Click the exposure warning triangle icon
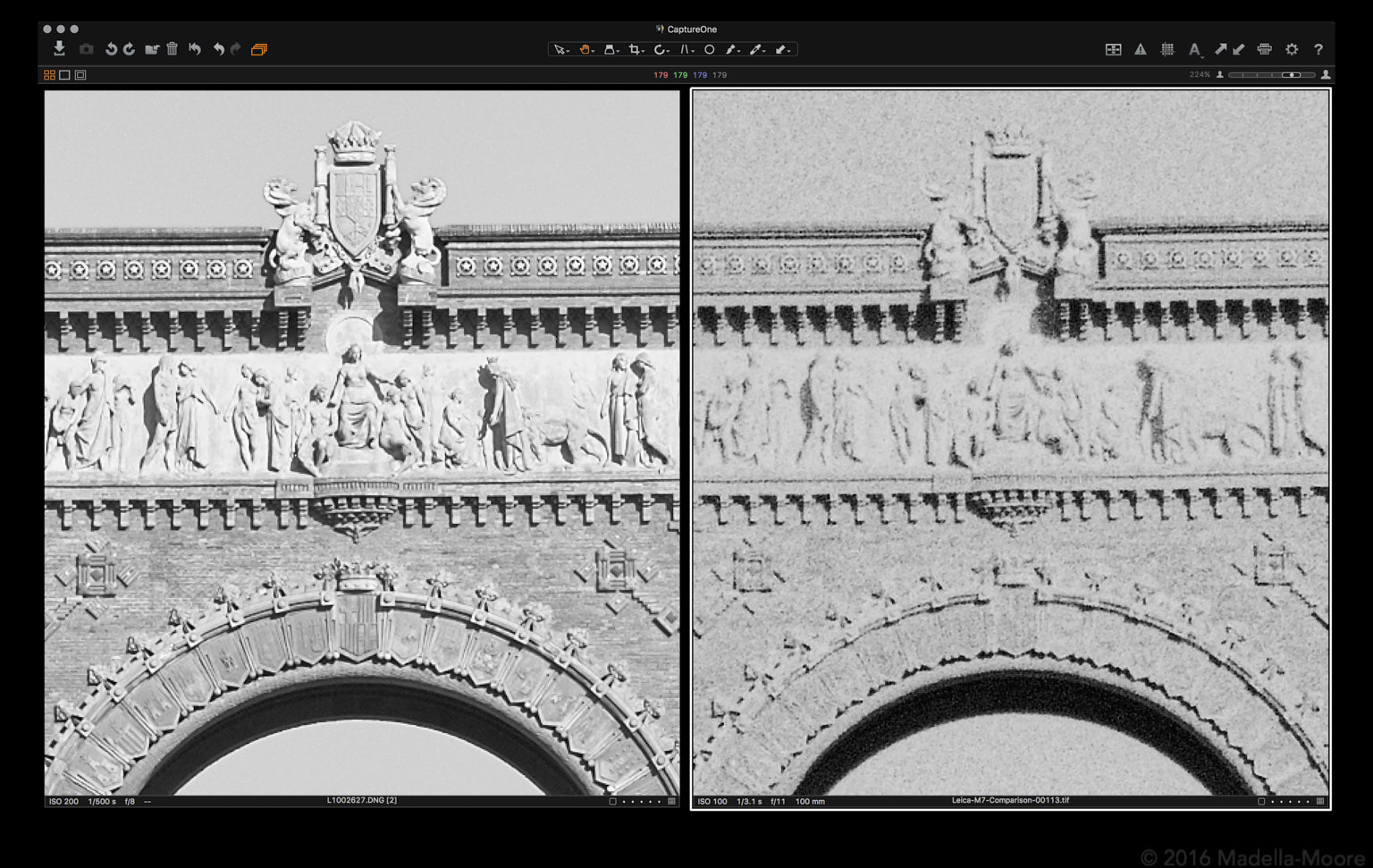 pos(1141,50)
